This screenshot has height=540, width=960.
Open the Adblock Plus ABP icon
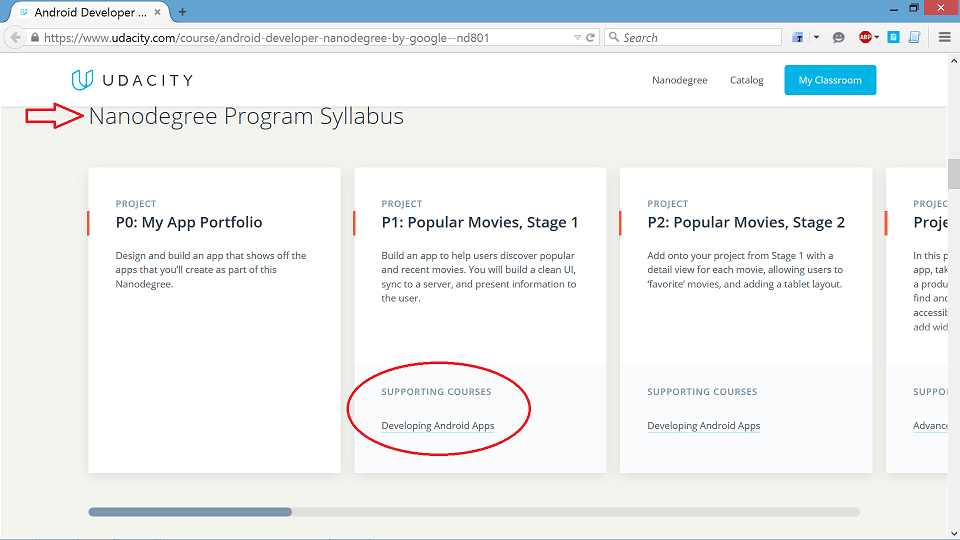point(864,37)
